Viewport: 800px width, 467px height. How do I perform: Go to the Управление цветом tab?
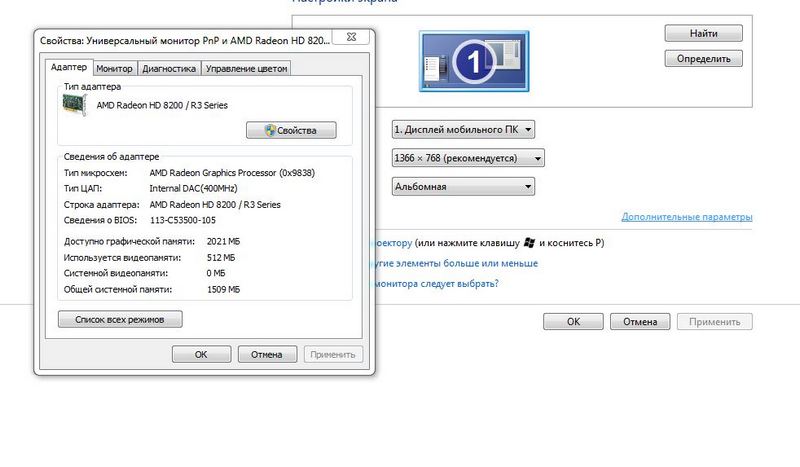(247, 69)
